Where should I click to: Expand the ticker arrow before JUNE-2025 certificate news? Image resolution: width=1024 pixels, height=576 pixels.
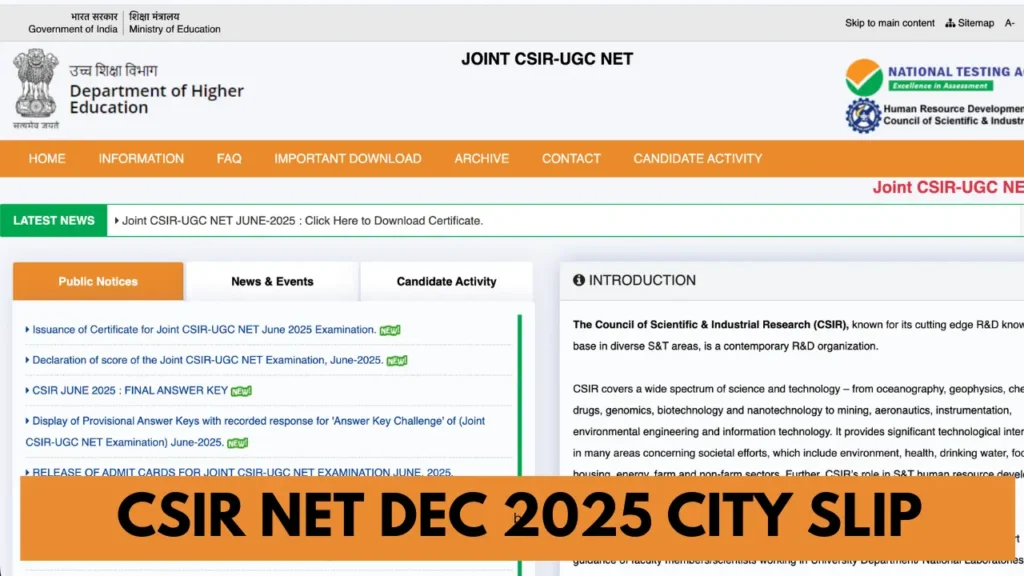coord(118,220)
